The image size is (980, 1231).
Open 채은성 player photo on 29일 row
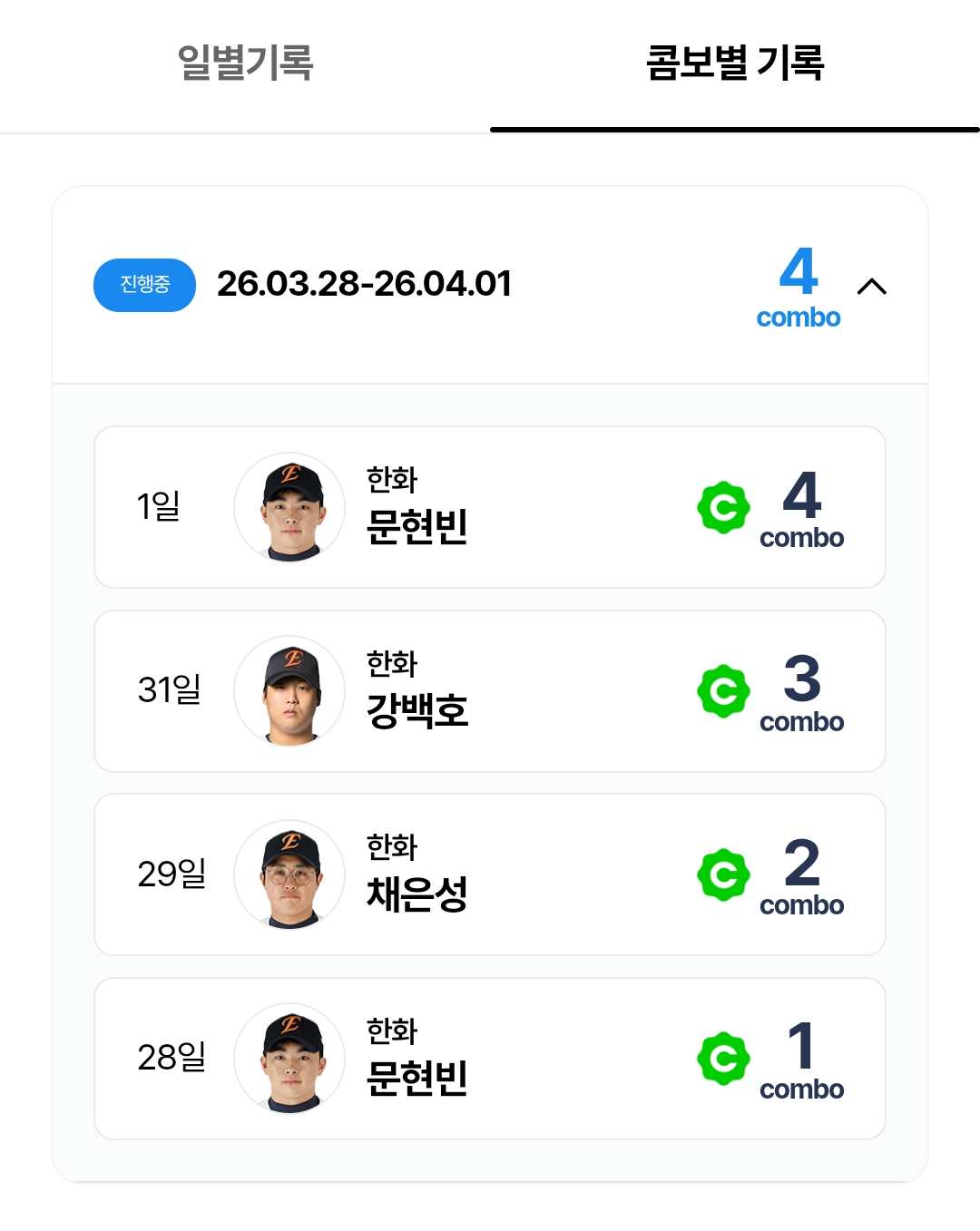point(289,875)
